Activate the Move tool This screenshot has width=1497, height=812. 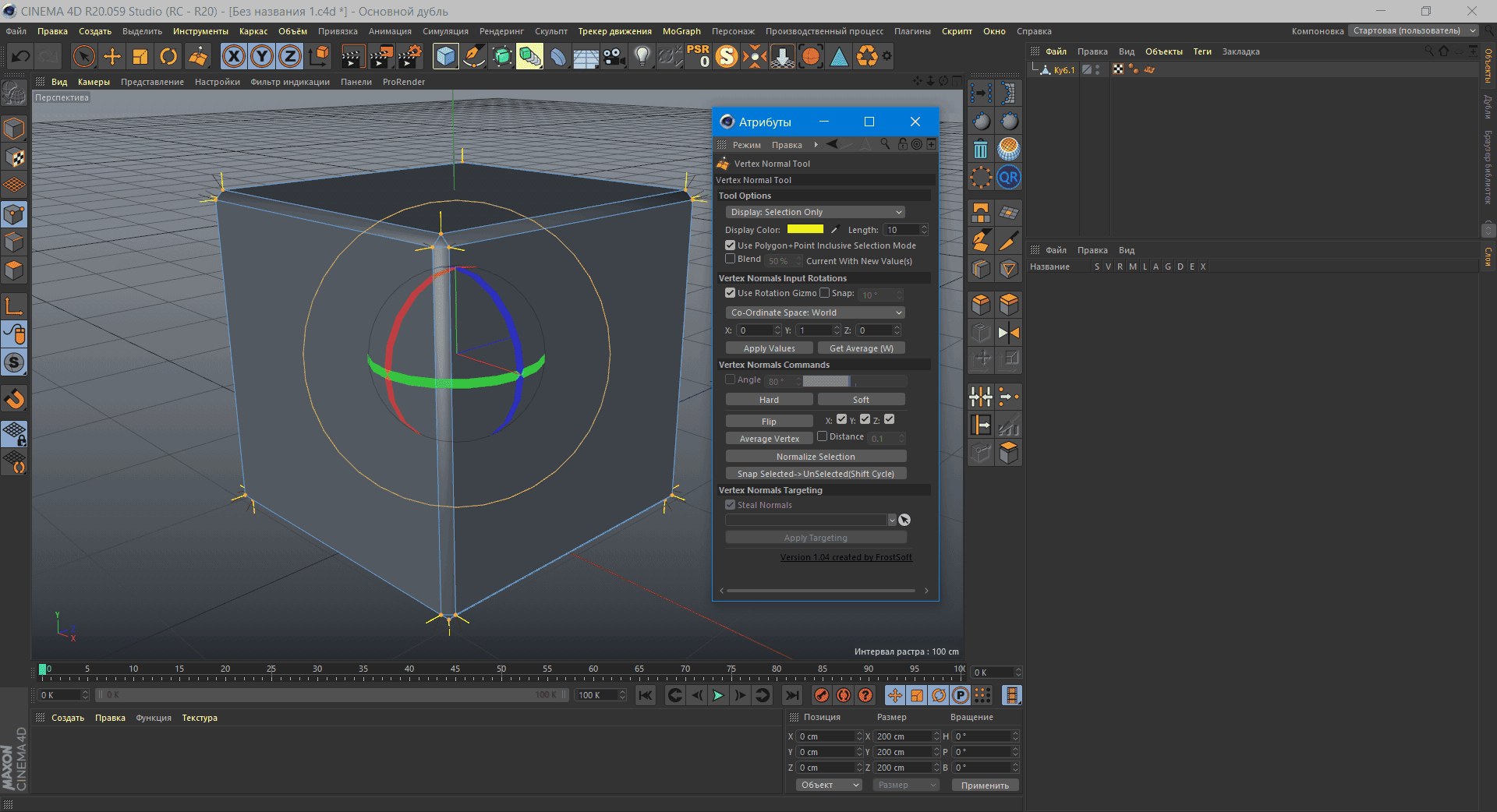pos(112,56)
